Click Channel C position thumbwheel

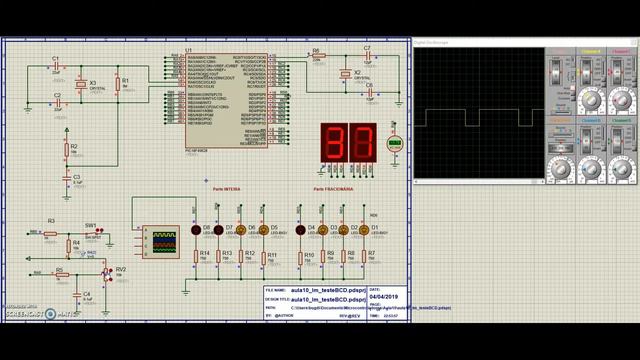(x=617, y=72)
